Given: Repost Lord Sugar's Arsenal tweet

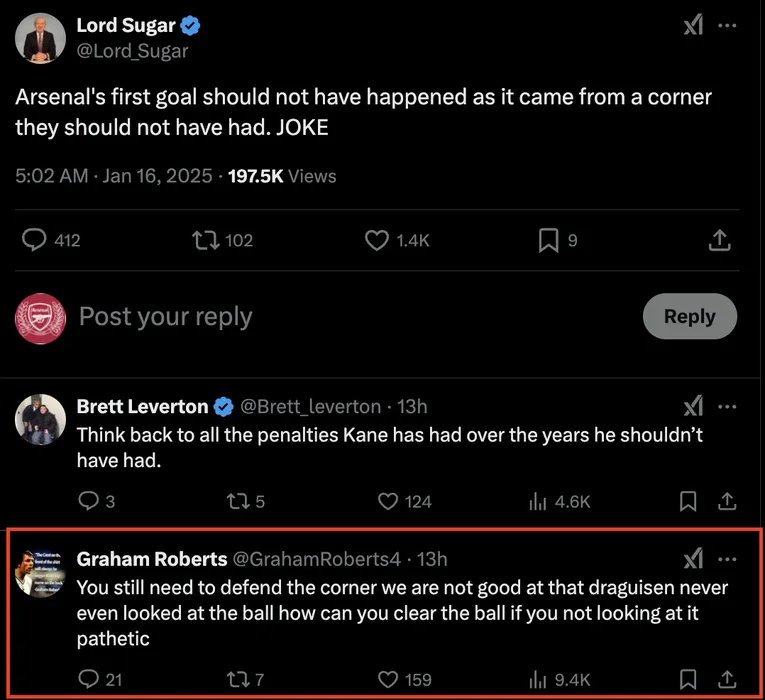Looking at the screenshot, I should coord(207,240).
